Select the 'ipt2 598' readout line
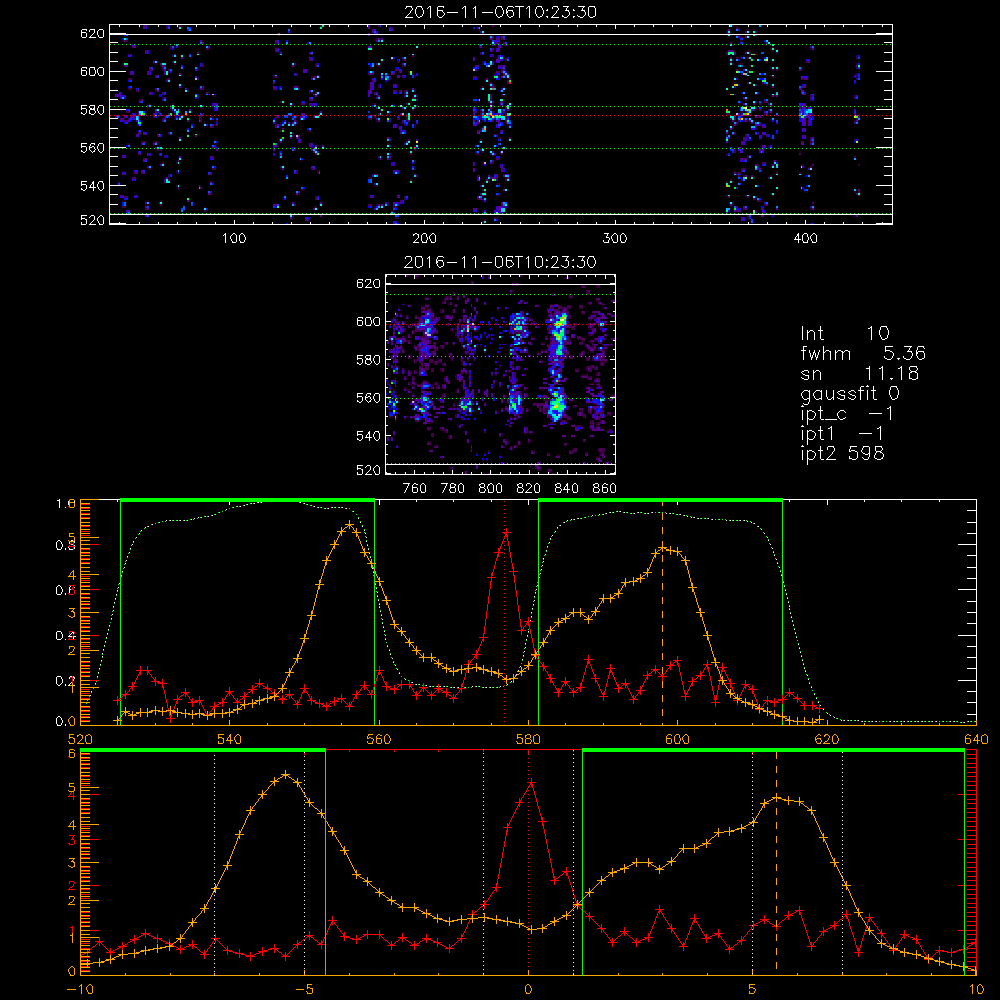The height and width of the screenshot is (1000, 1000). [842, 453]
